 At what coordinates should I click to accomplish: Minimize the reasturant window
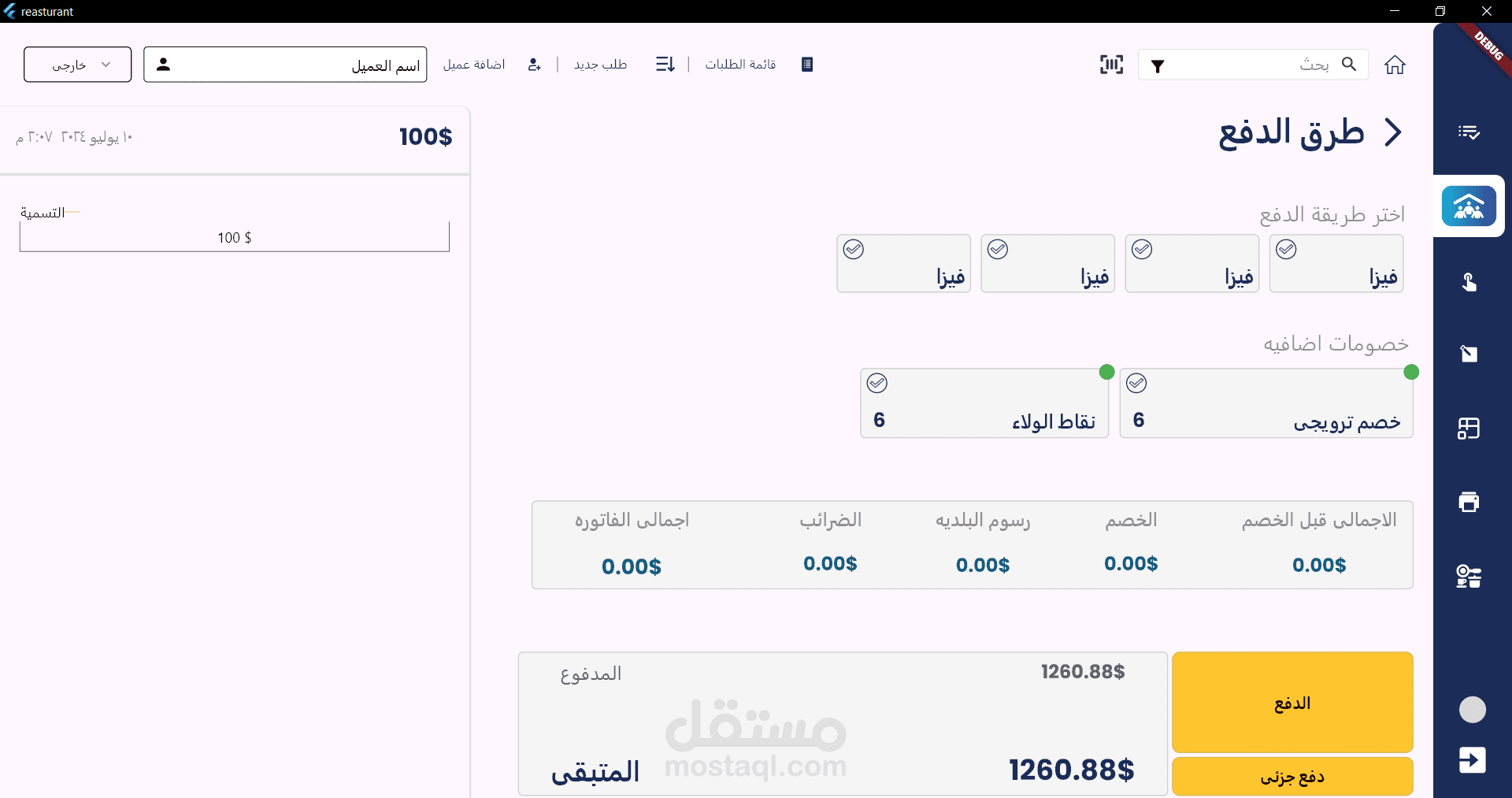[x=1395, y=11]
